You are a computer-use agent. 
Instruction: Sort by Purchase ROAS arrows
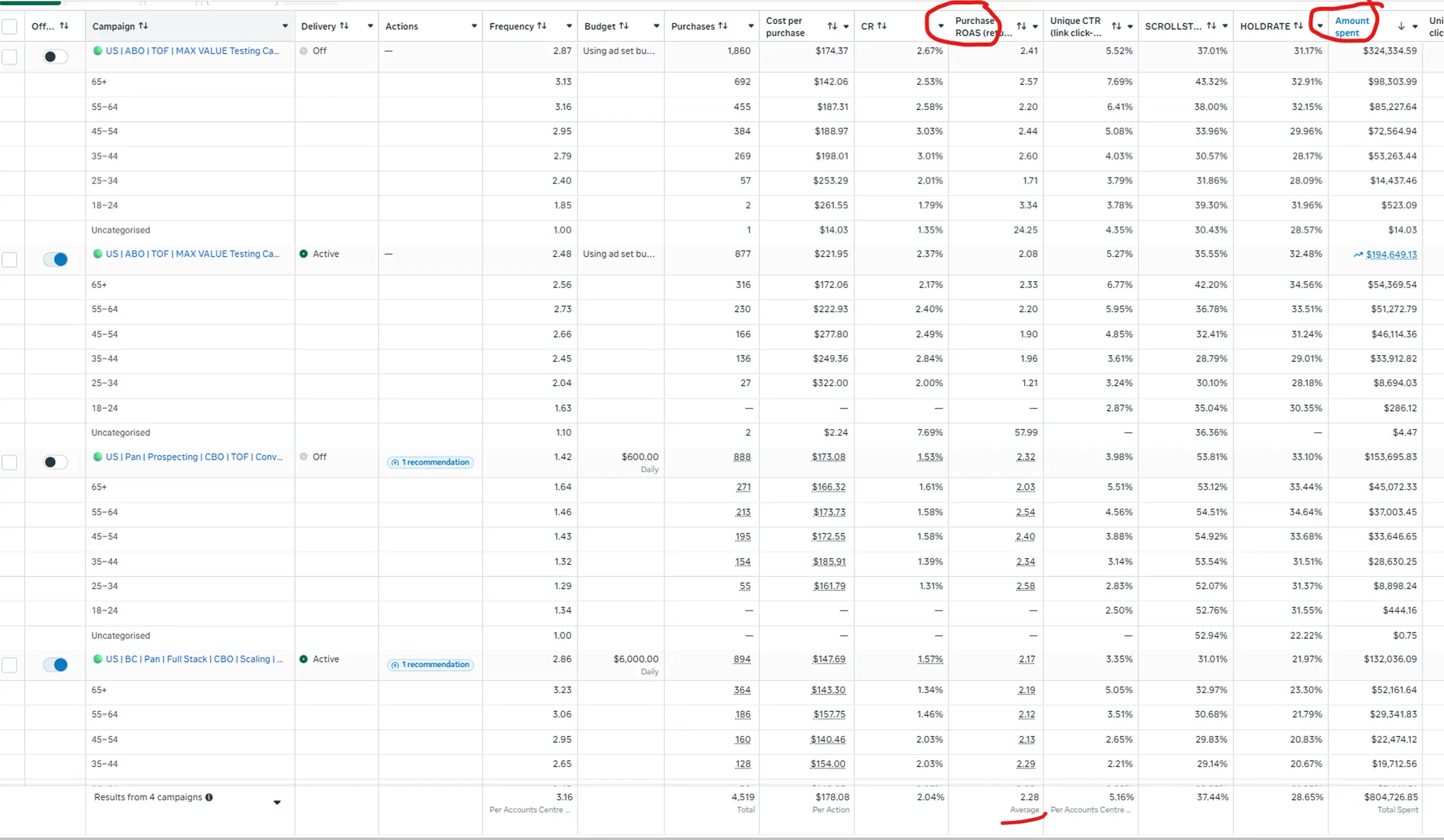click(1022, 26)
